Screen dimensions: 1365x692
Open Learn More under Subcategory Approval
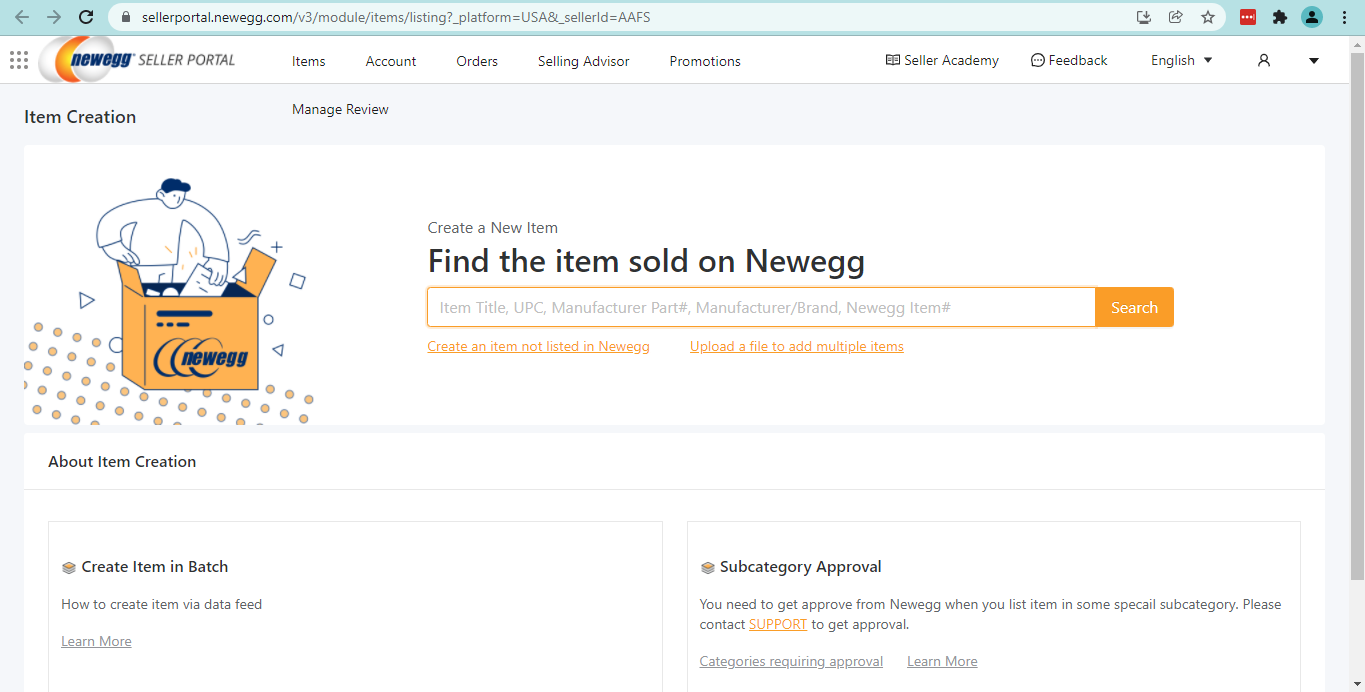[942, 661]
